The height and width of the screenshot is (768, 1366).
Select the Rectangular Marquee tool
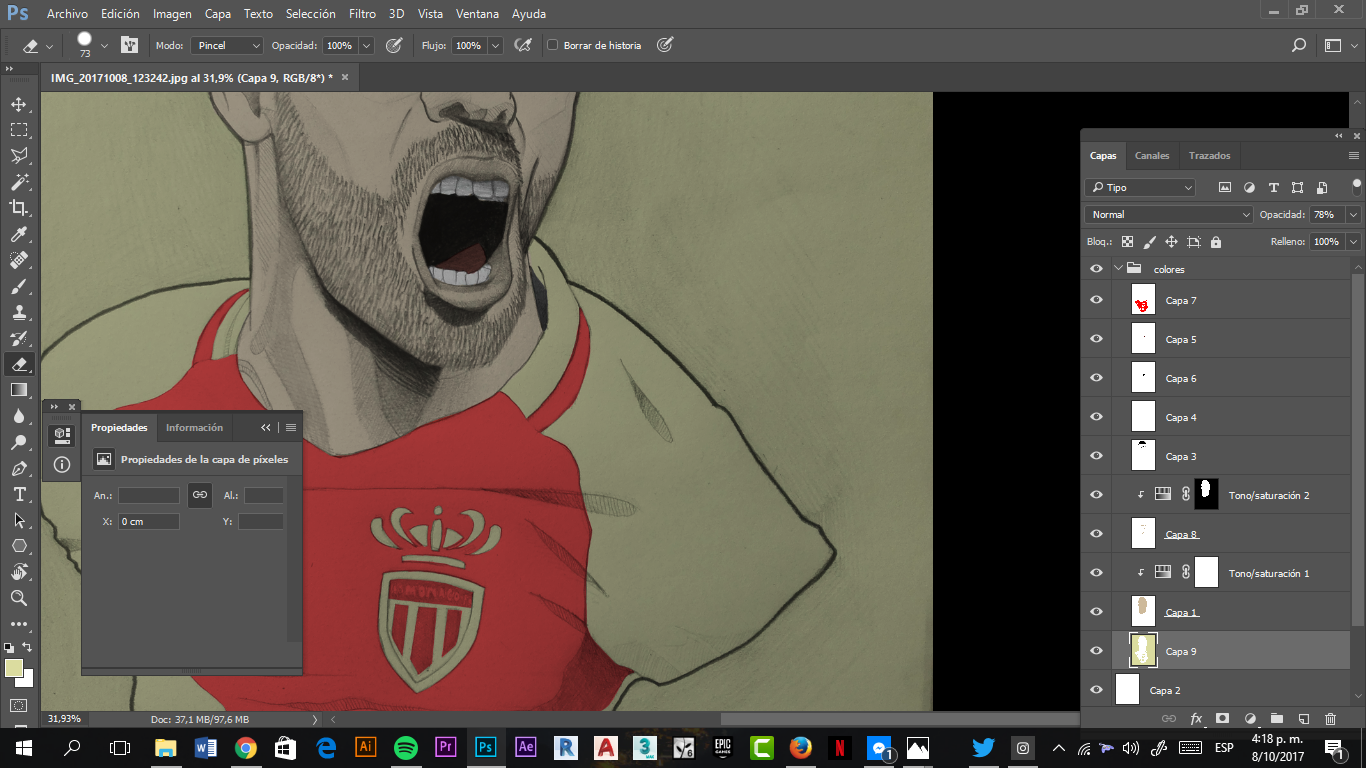coord(18,130)
